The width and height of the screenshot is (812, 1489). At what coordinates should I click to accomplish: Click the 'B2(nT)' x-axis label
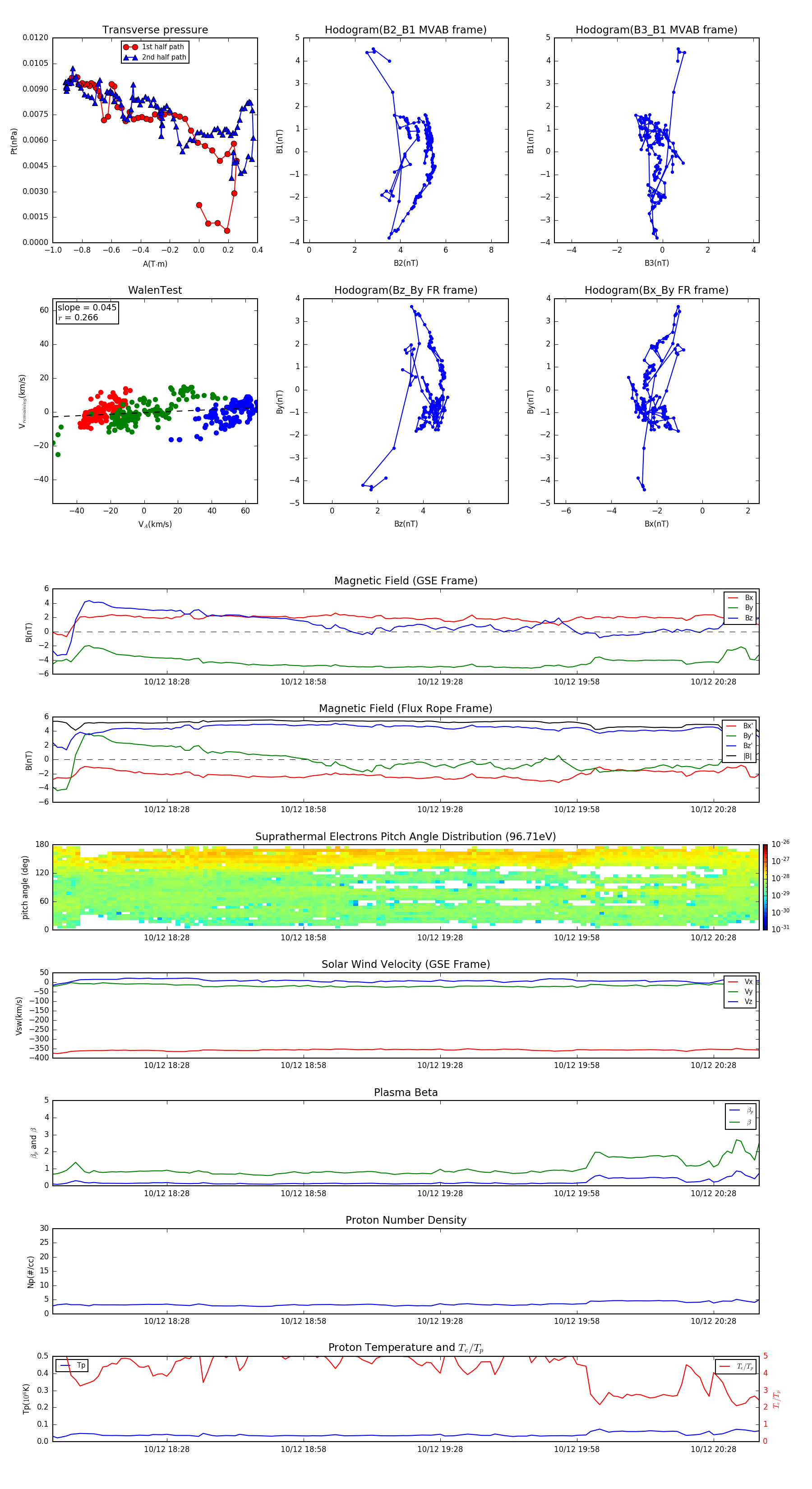pyautogui.click(x=406, y=263)
